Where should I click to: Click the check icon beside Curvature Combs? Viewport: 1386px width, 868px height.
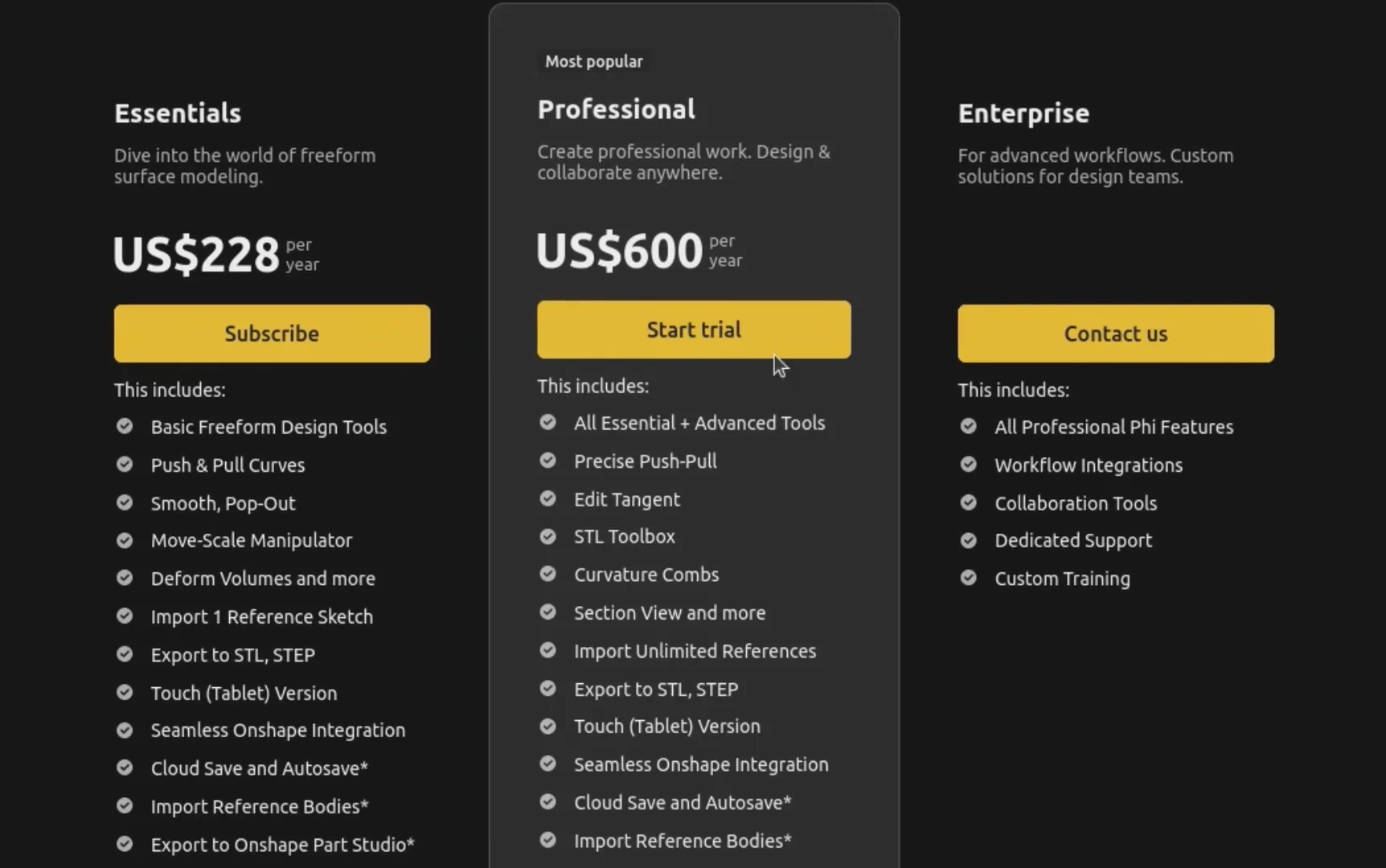tap(547, 574)
